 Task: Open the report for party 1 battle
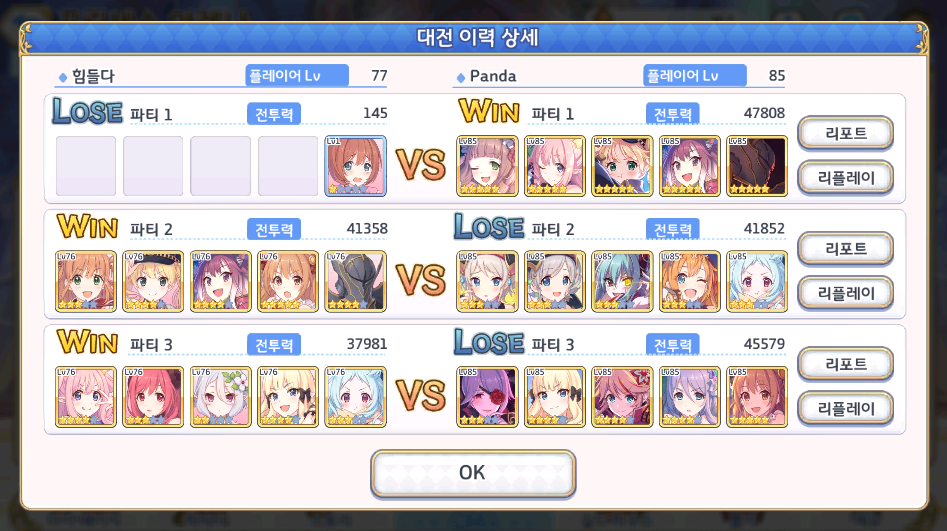[x=846, y=134]
